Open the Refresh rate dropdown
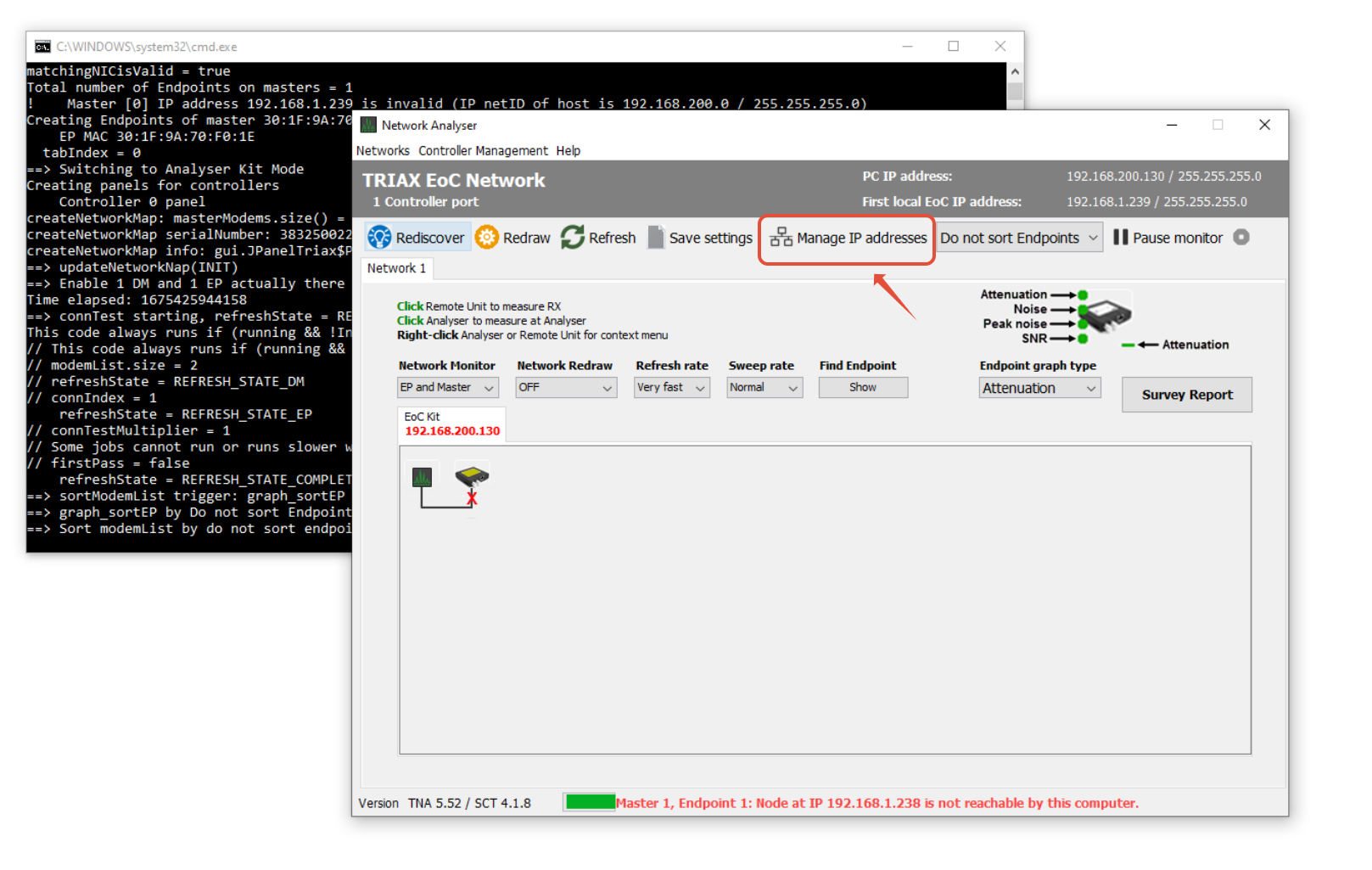 coord(671,387)
